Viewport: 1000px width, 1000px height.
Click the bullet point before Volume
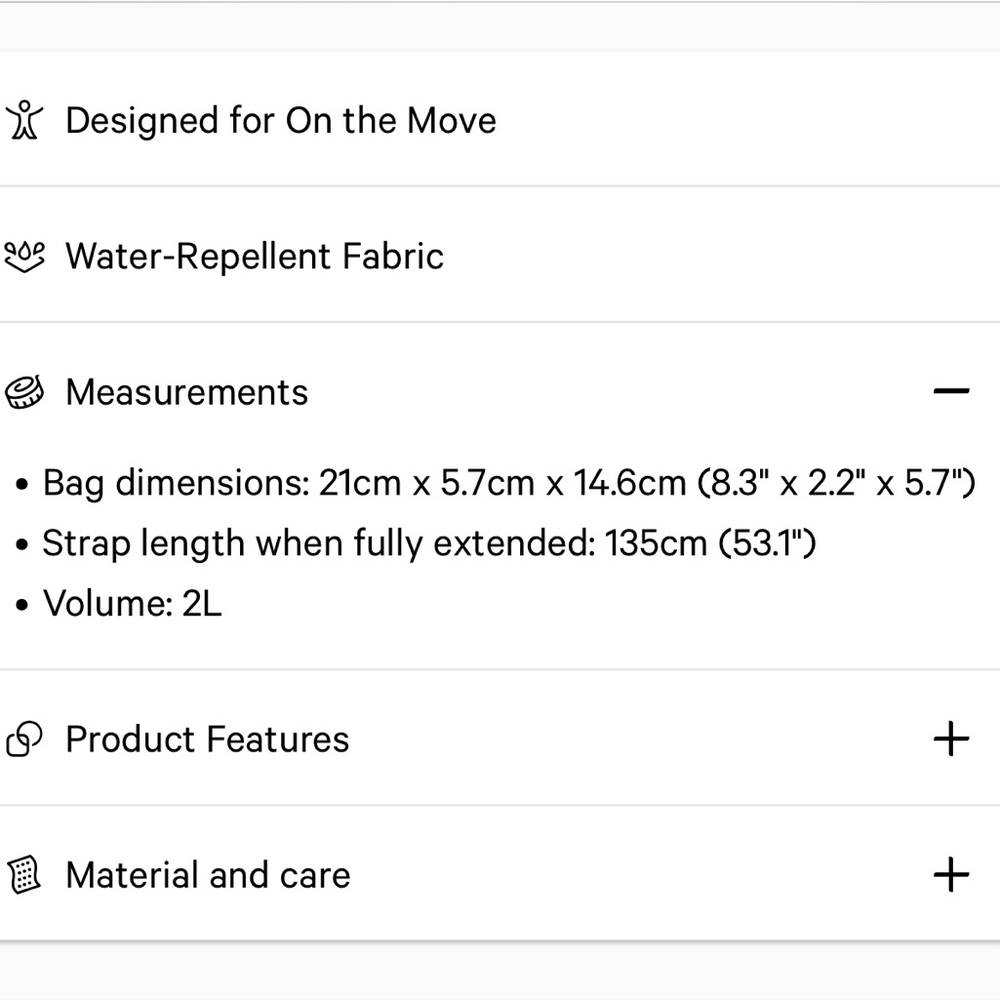click(24, 606)
